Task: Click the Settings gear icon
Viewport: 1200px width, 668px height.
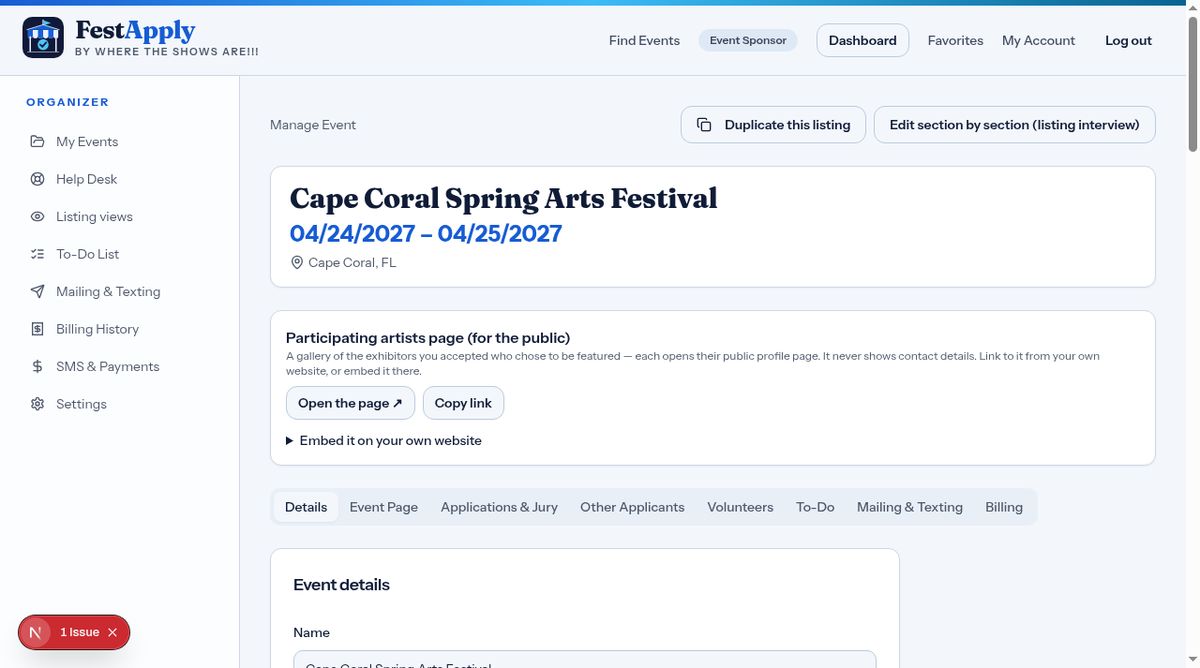Action: [37, 404]
